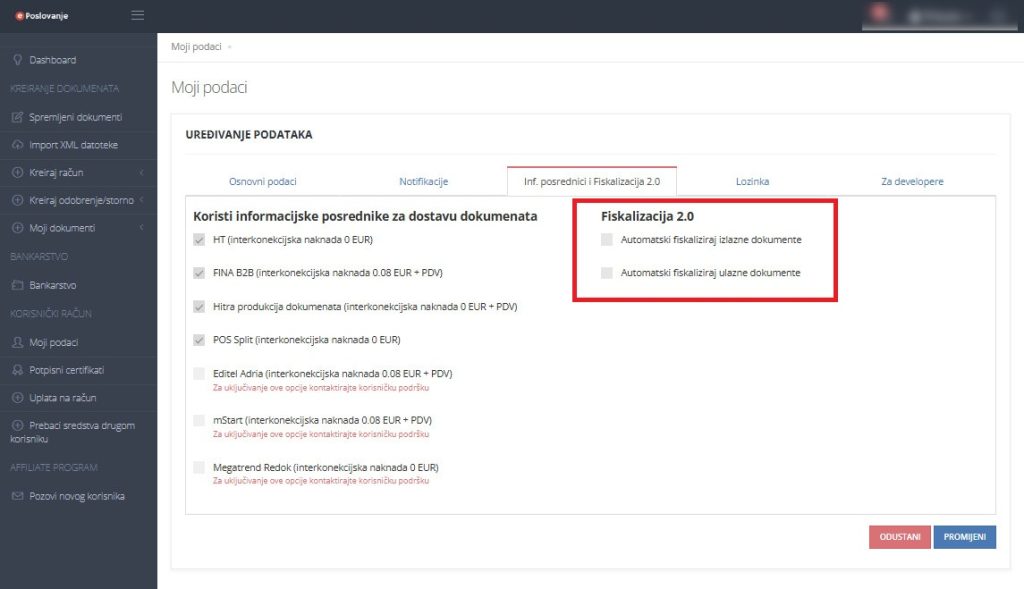Switch to the Osnovni podaci tab
Screen dimensions: 1024x589
pos(263,181)
